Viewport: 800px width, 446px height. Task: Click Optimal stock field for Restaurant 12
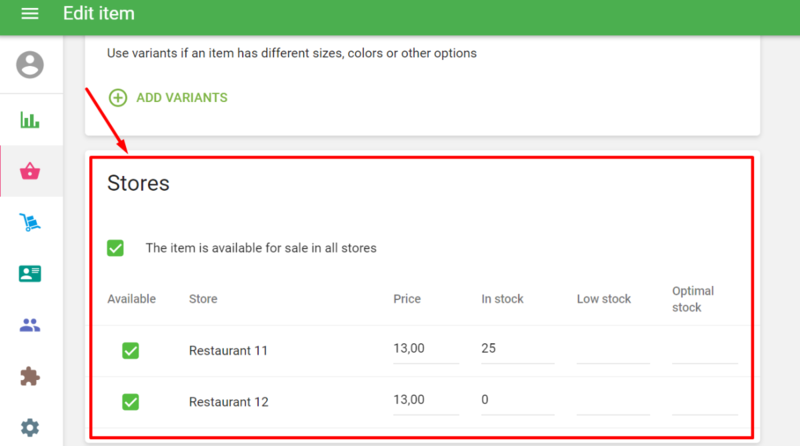704,401
